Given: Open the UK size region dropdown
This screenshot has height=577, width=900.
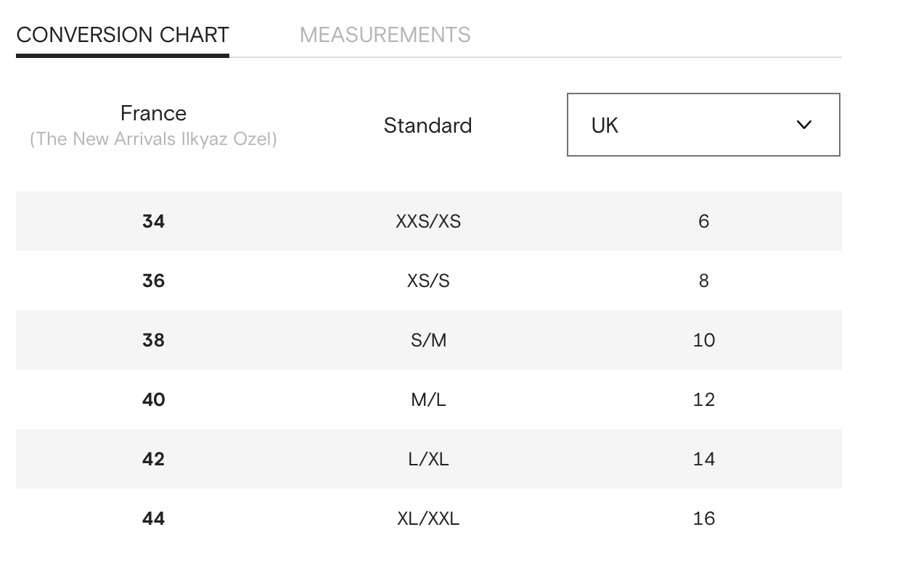Looking at the screenshot, I should (703, 125).
